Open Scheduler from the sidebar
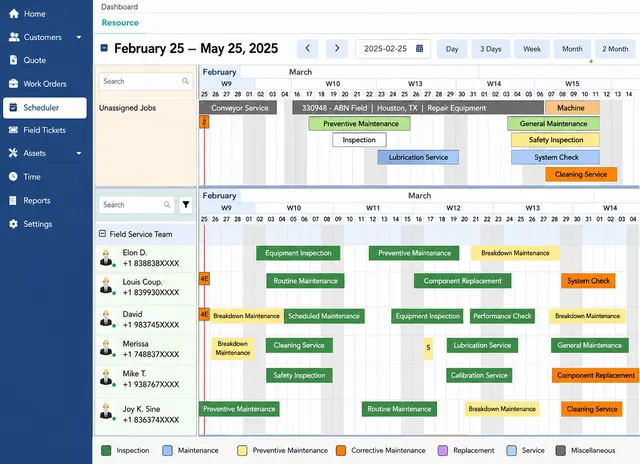Screen dimensions: 640x464 pos(45,108)
